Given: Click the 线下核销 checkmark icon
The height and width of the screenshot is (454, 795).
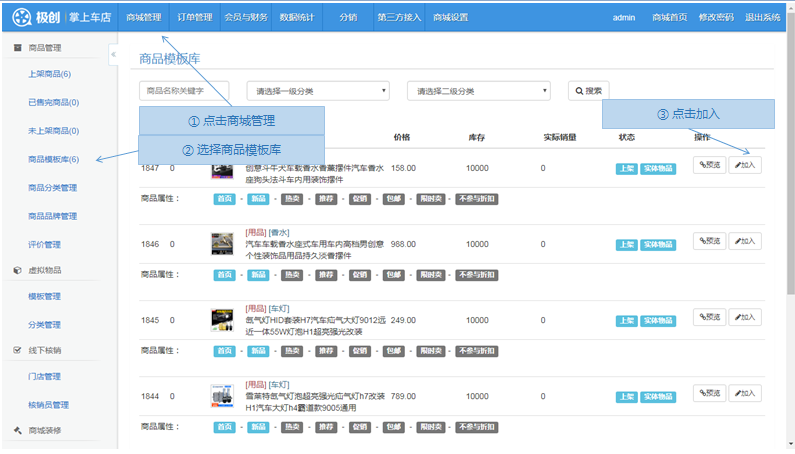Looking at the screenshot, I should click(x=18, y=351).
